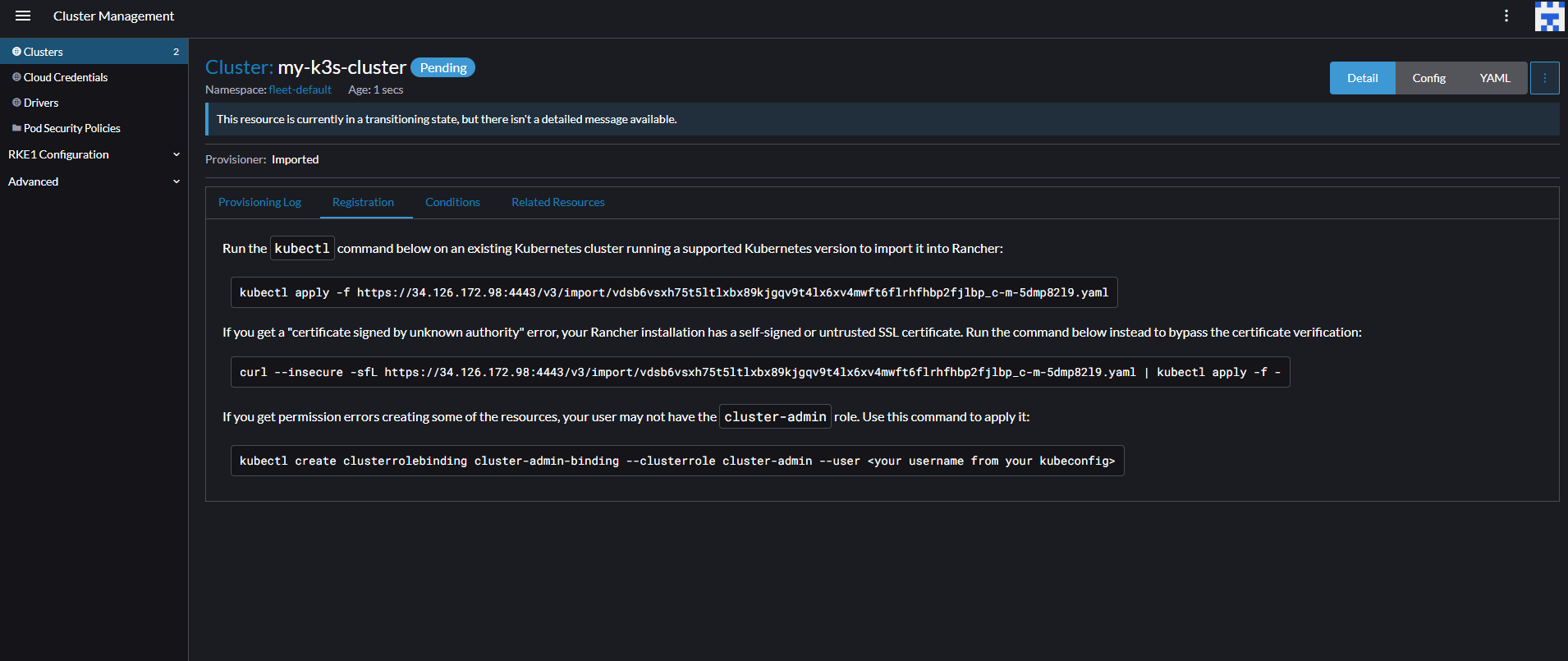Click the Pending status badge
The image size is (1568, 661).
click(443, 67)
